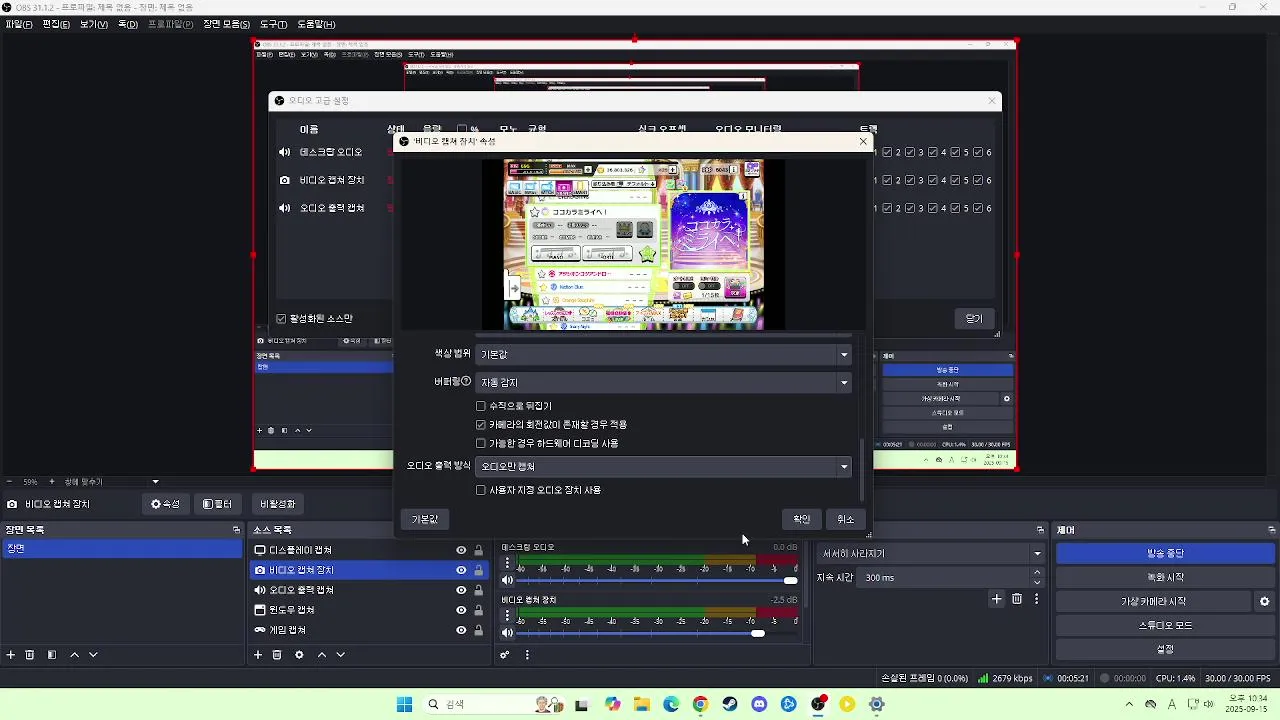Image resolution: width=1280 pixels, height=720 pixels.
Task: Click 녹화 시작 to start recording
Action: tap(1165, 577)
